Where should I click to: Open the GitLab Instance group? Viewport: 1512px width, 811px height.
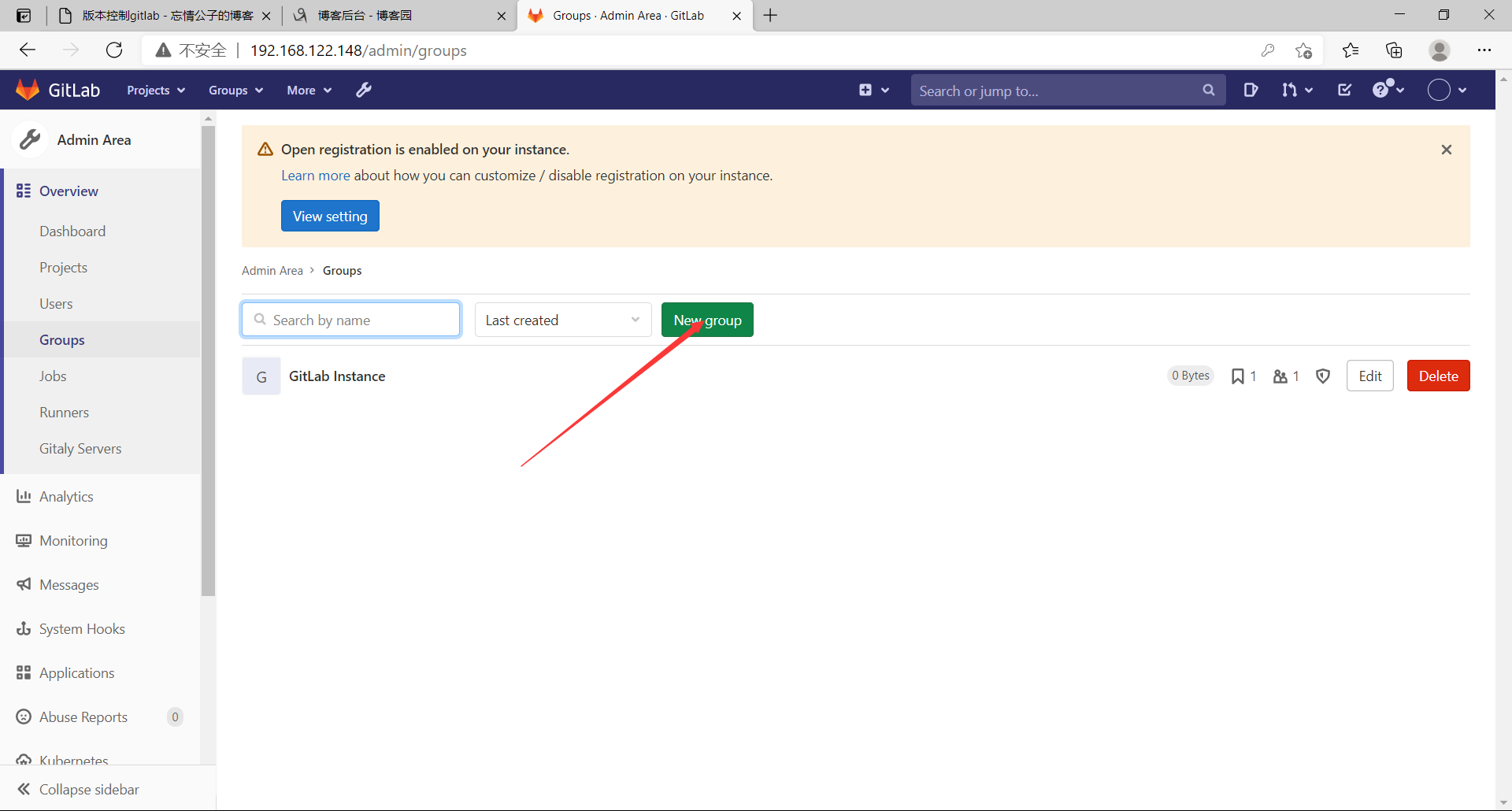pos(337,376)
